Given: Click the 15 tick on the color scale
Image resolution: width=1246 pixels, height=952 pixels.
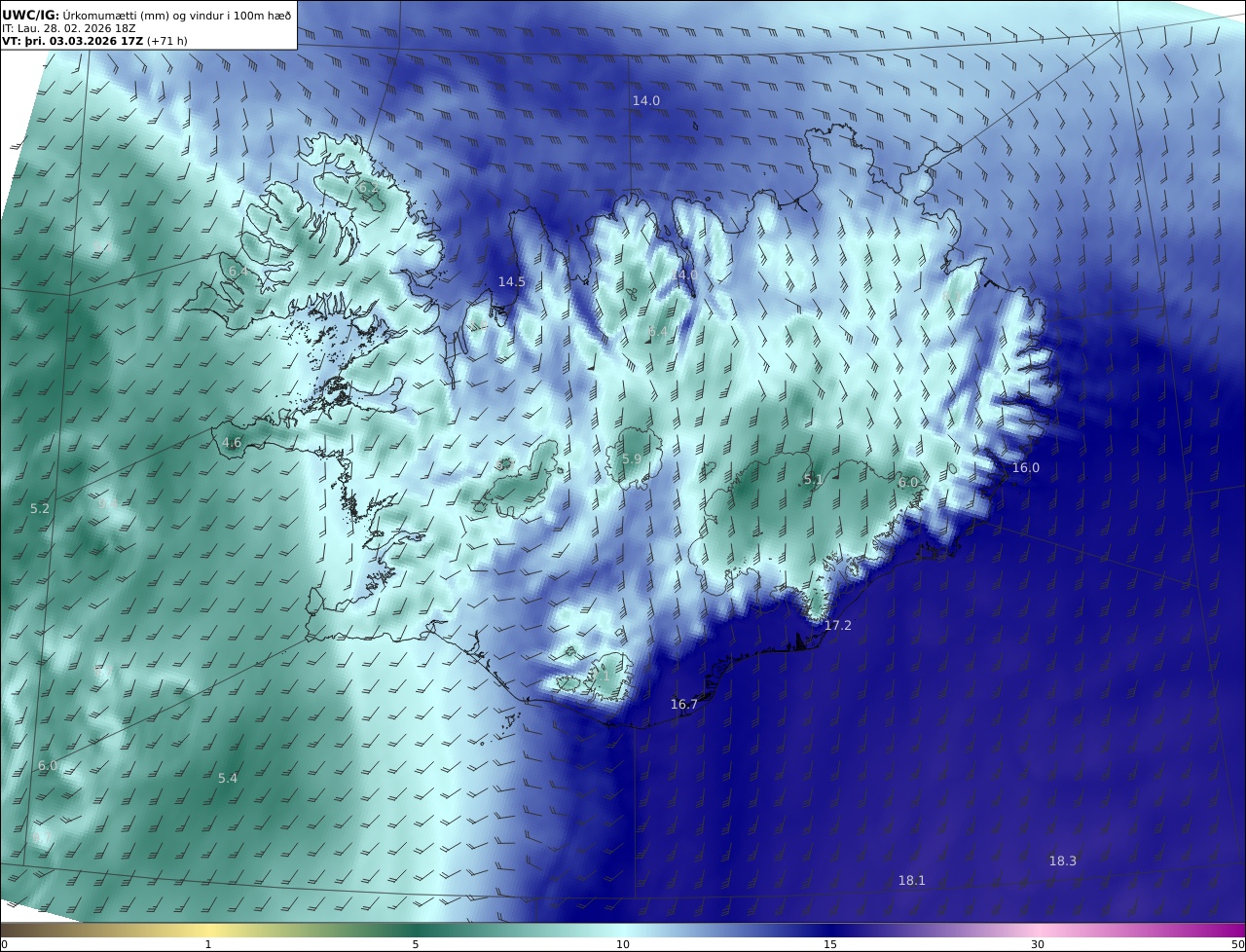Looking at the screenshot, I should [x=830, y=944].
